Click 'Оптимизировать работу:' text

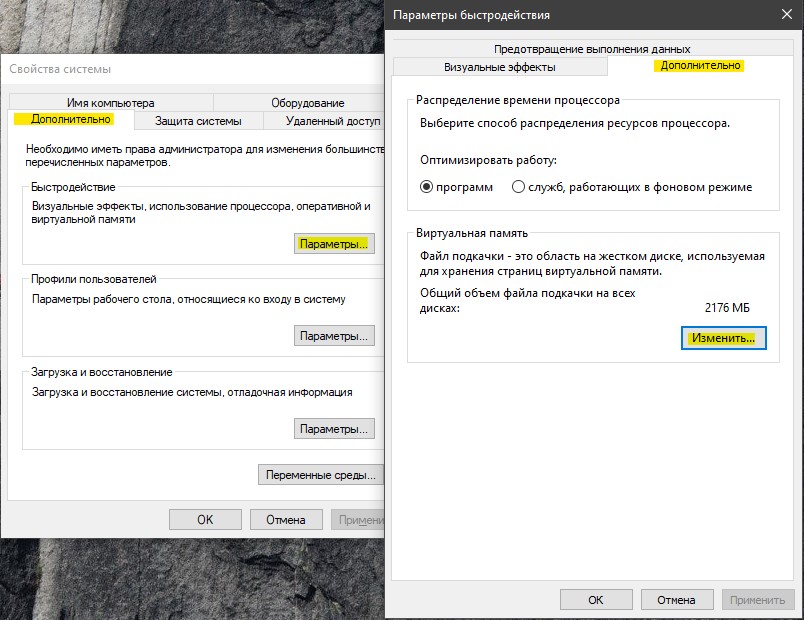tap(488, 160)
